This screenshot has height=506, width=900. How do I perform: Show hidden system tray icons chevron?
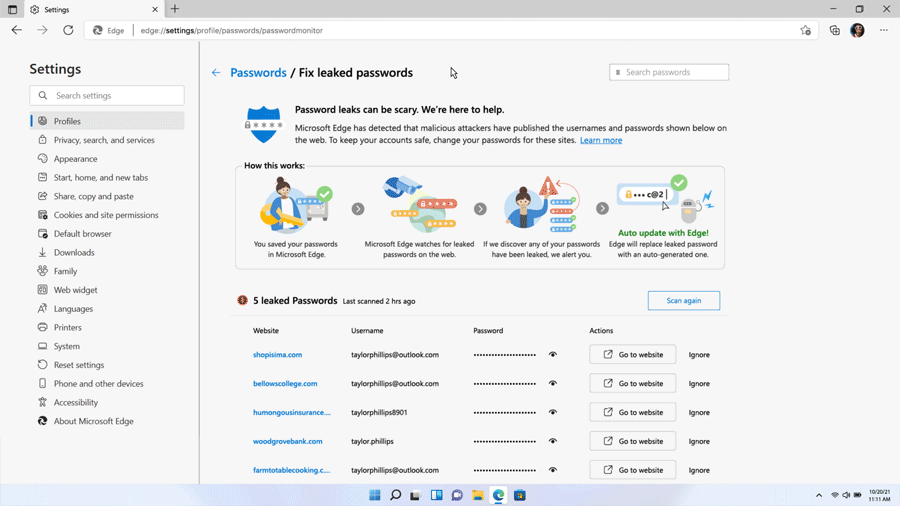tap(819, 495)
